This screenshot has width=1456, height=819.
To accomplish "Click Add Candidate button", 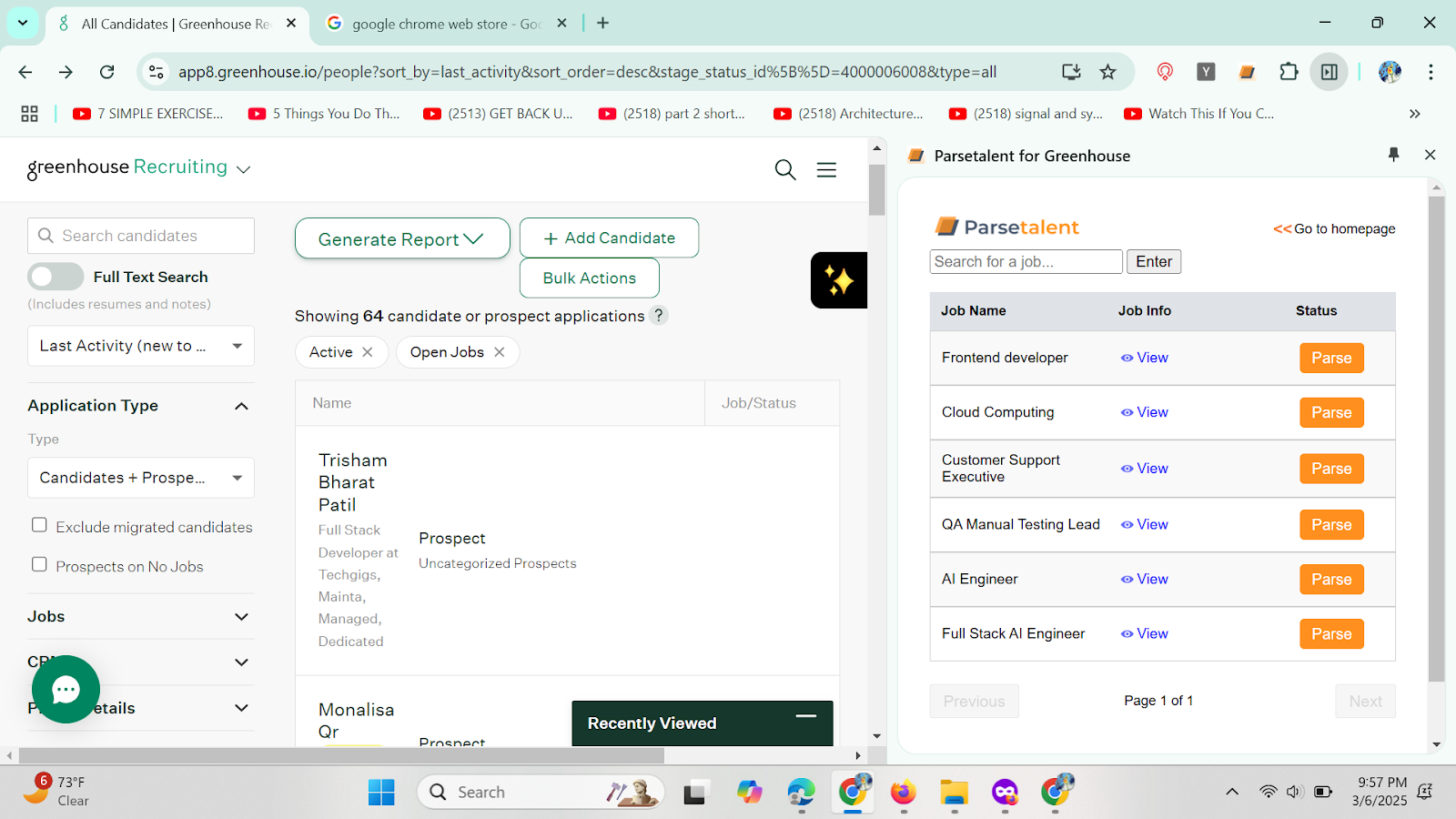I will pyautogui.click(x=609, y=238).
